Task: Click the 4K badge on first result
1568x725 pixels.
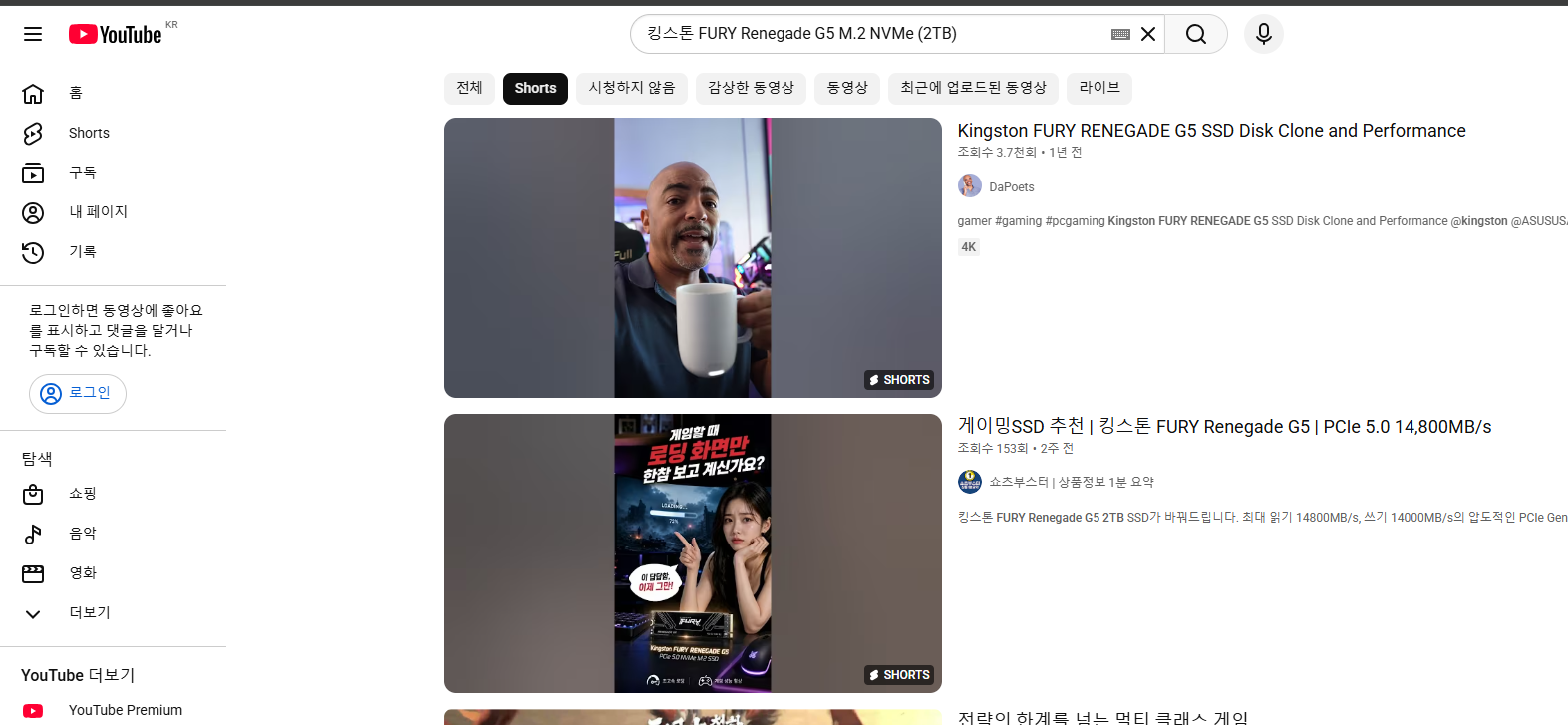Action: tap(969, 247)
